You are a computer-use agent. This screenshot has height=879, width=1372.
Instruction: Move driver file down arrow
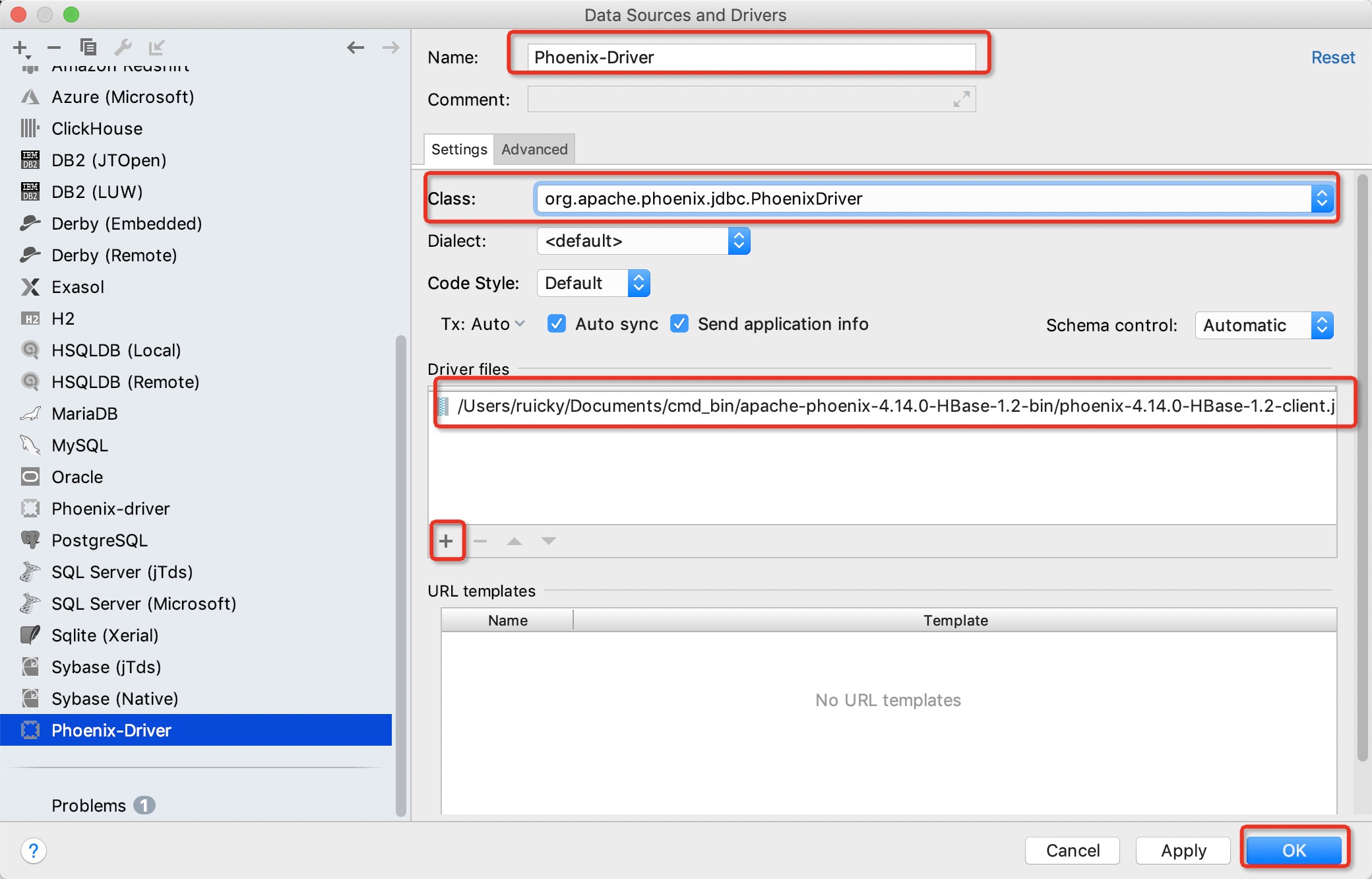[549, 541]
